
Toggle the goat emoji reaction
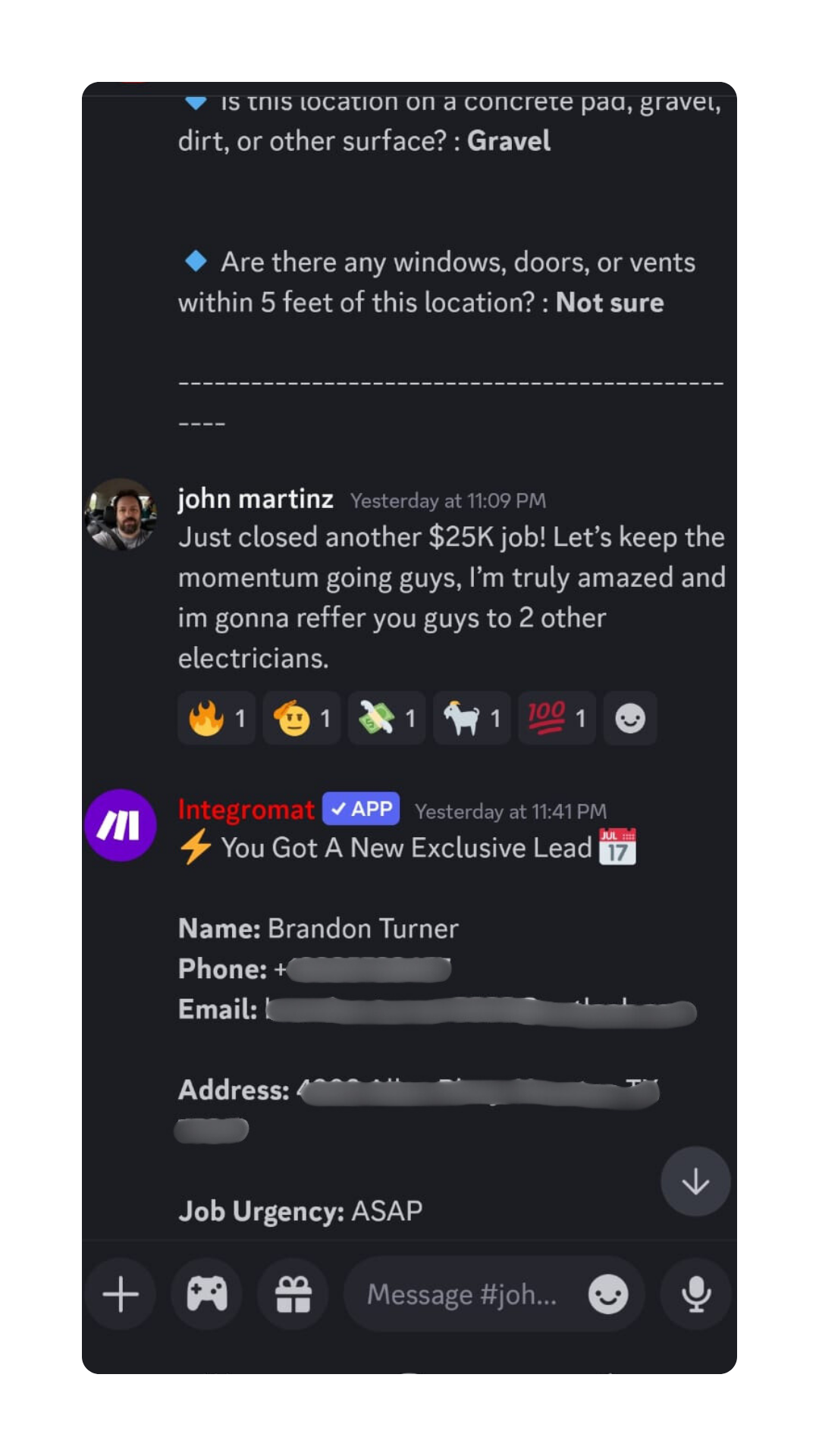click(472, 718)
